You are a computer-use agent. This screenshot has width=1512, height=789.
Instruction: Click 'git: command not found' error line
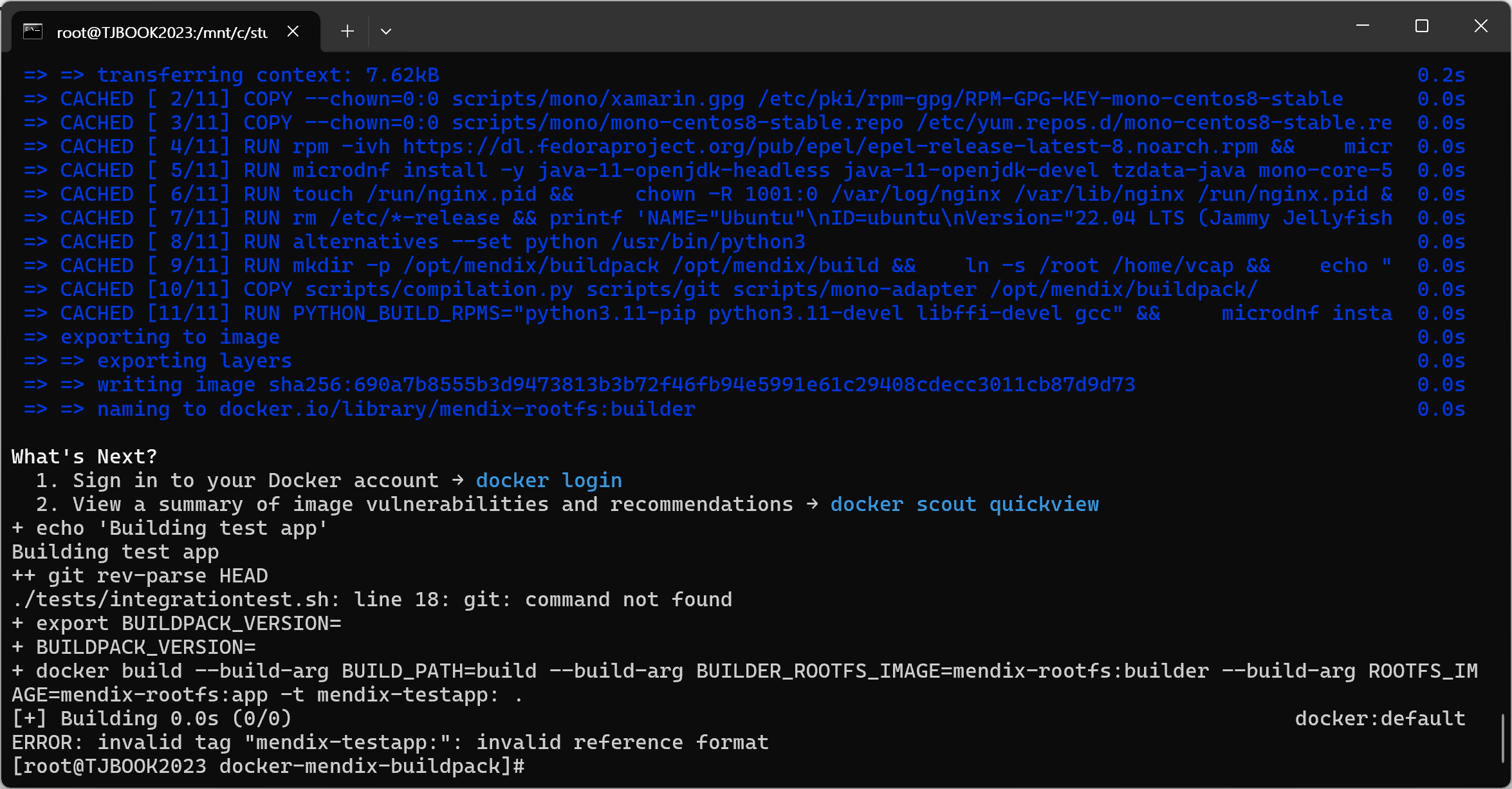(x=372, y=599)
